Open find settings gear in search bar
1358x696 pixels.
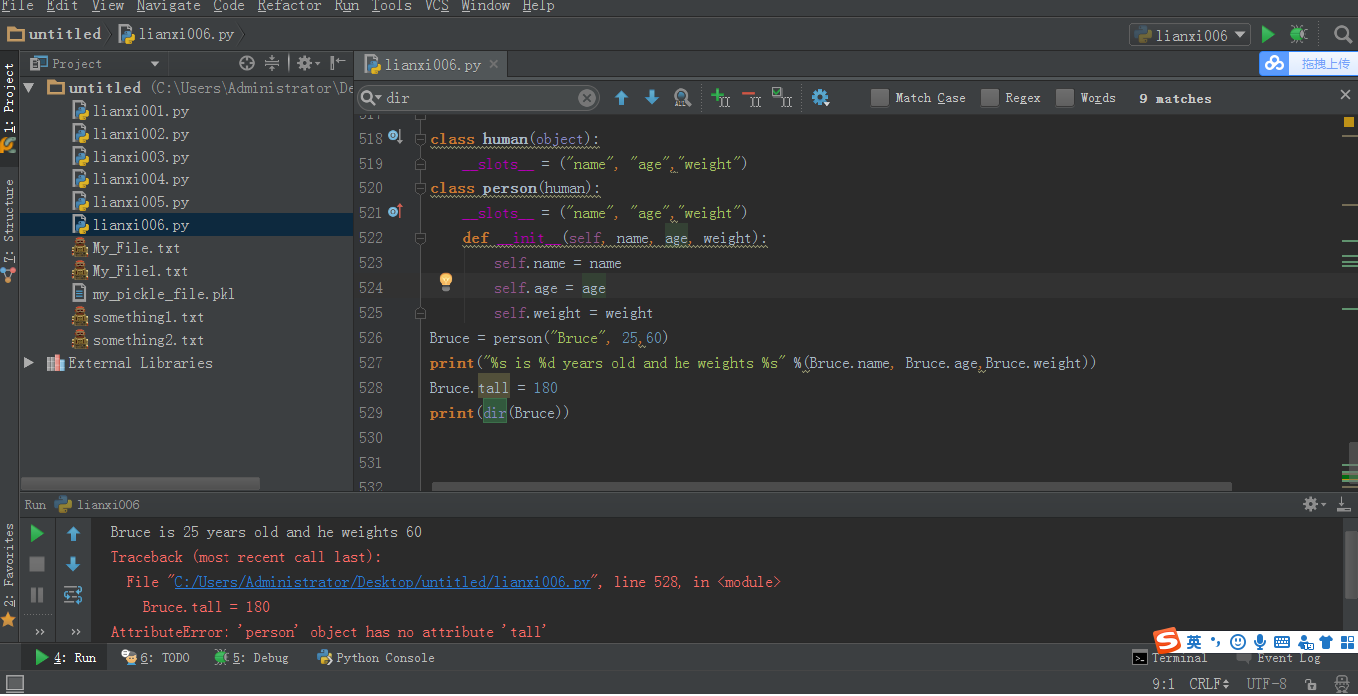click(820, 98)
